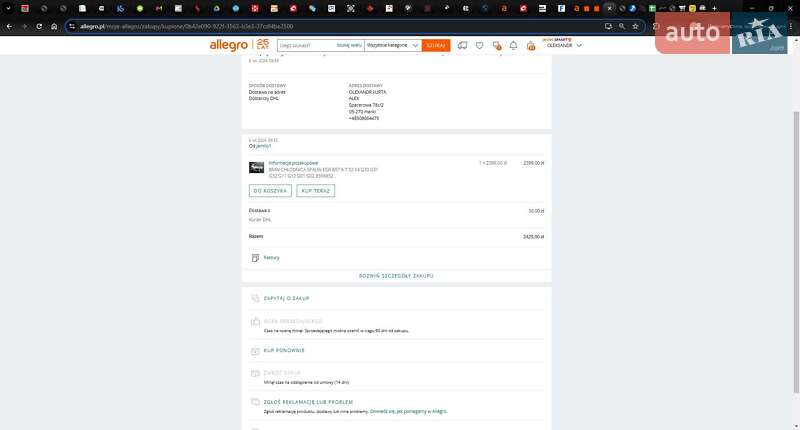Open notifications bell icon
The height and width of the screenshot is (430, 800).
513,45
